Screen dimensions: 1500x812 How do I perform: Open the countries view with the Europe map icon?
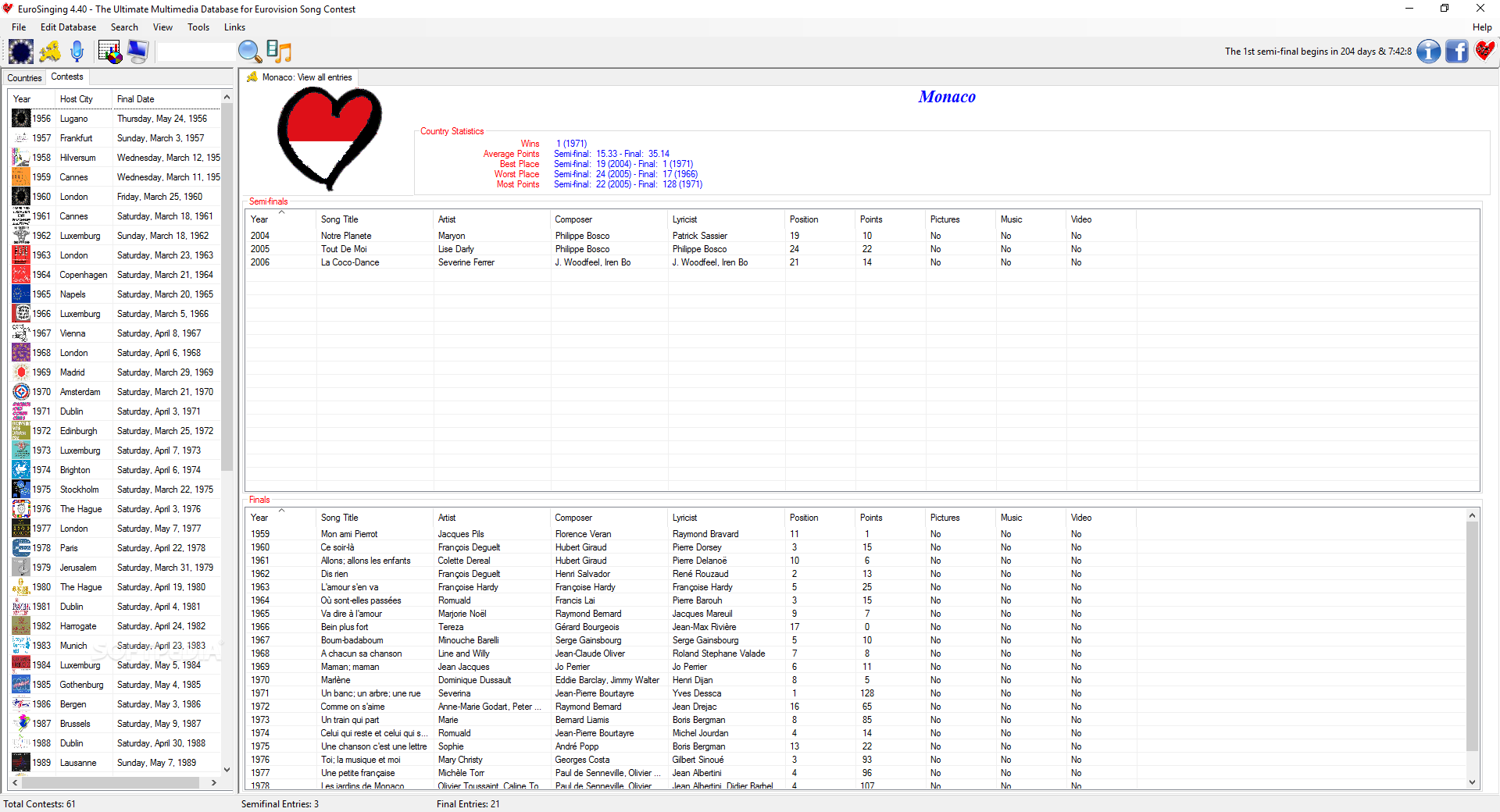50,52
